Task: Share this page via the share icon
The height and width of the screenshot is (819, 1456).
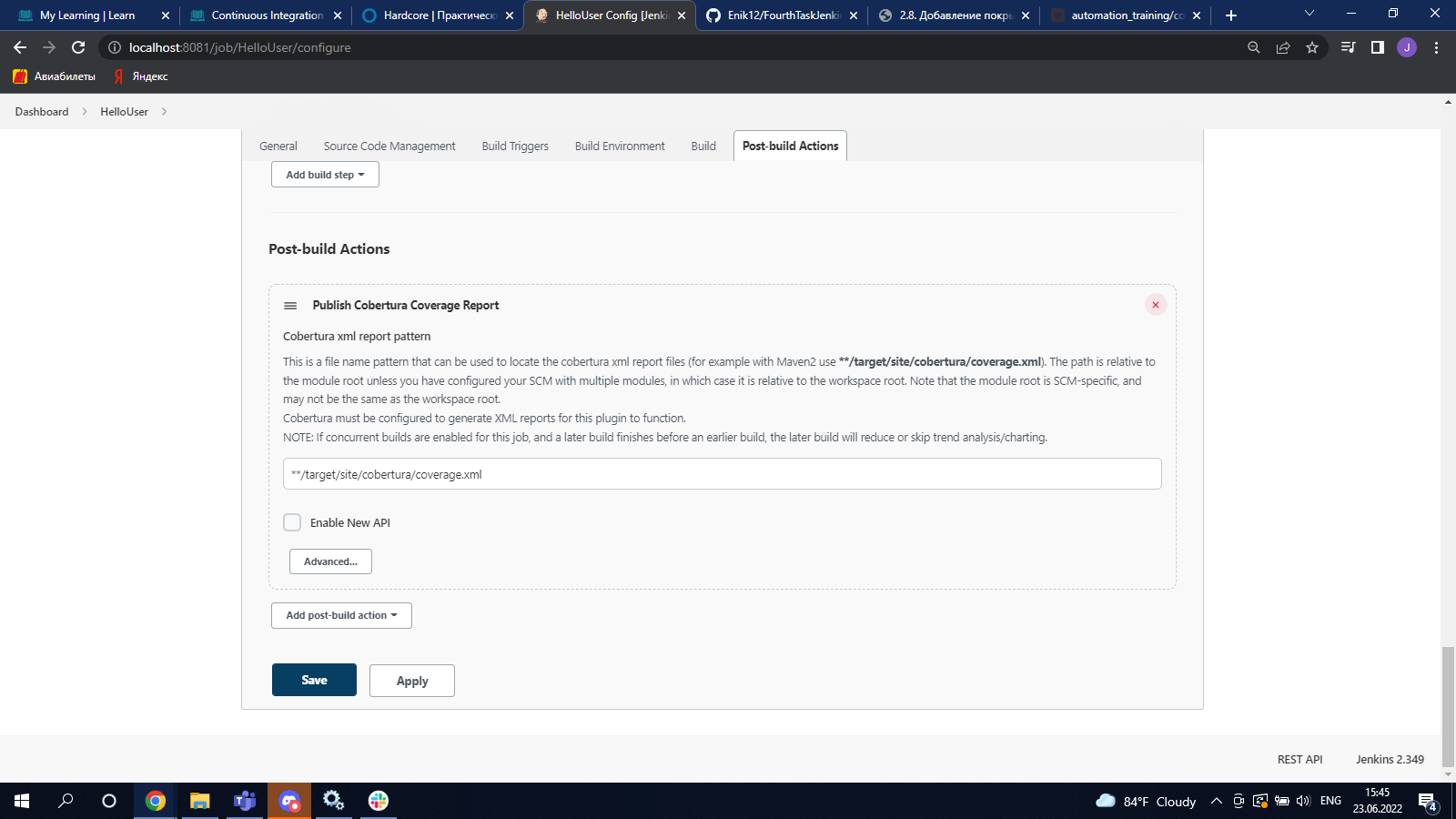Action: coord(1283,47)
